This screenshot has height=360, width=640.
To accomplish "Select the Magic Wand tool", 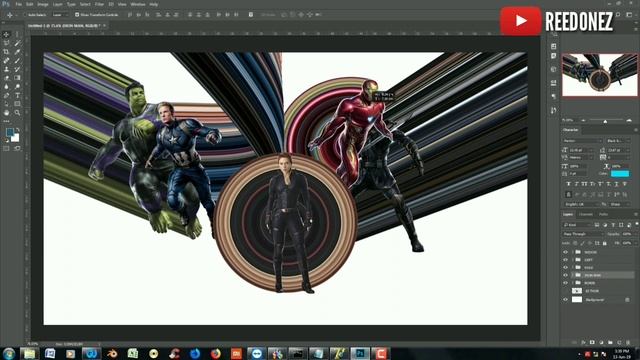I will [17, 43].
